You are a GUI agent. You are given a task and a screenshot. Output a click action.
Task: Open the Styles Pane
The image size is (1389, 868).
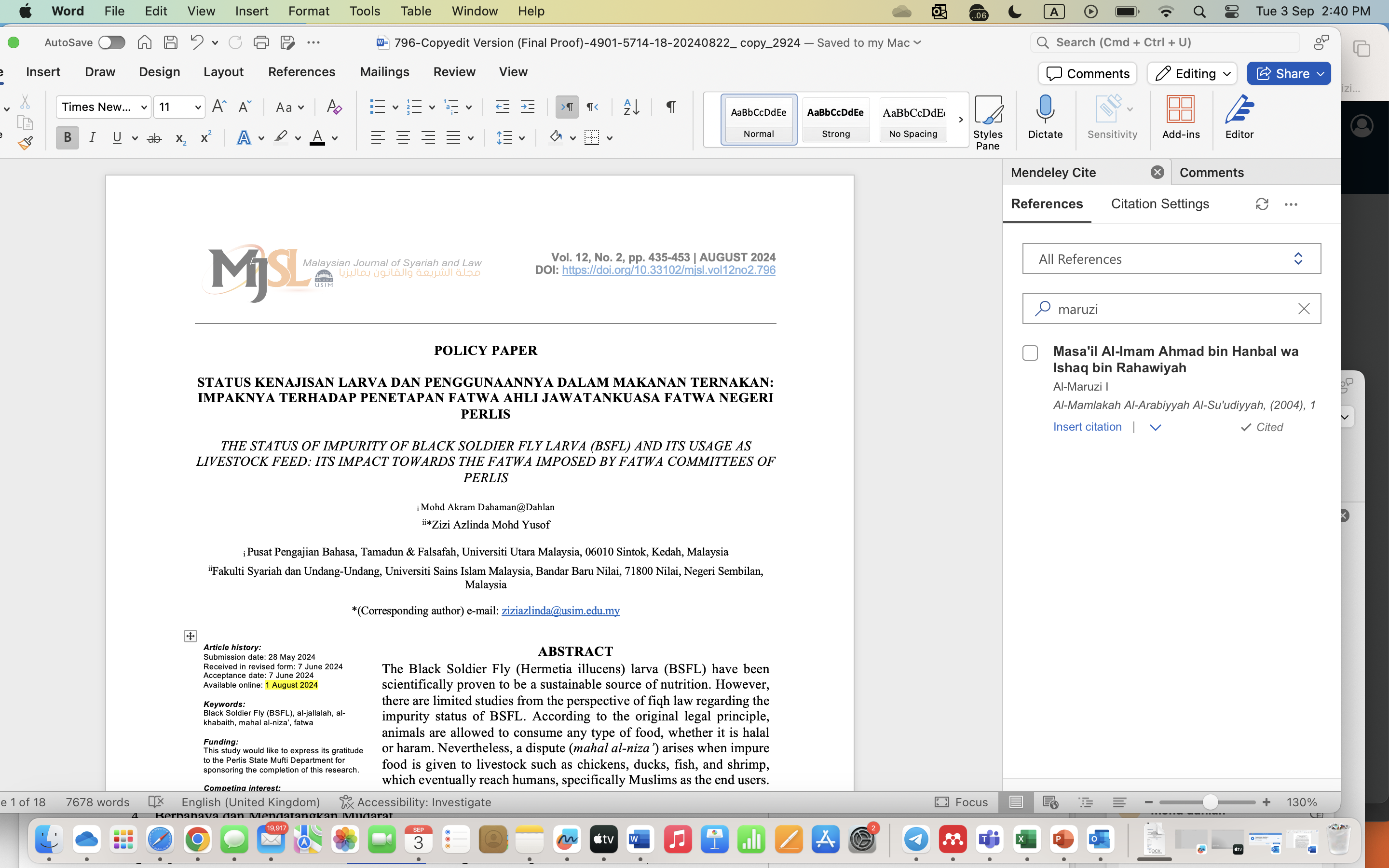click(x=988, y=122)
